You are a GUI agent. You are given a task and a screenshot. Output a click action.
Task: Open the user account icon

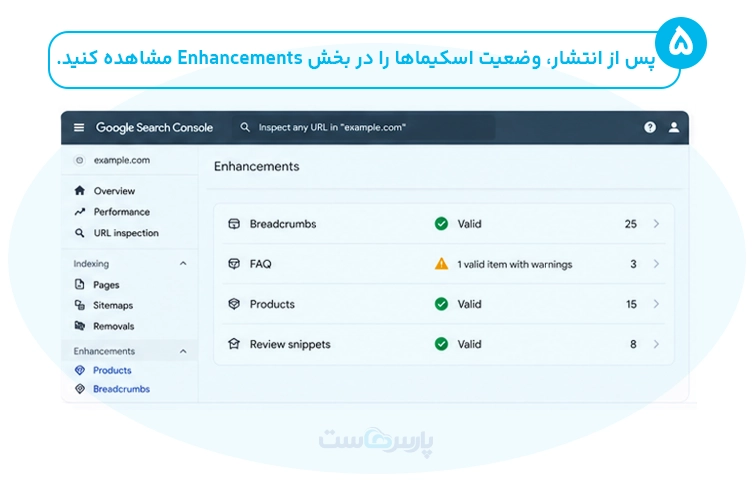click(674, 127)
